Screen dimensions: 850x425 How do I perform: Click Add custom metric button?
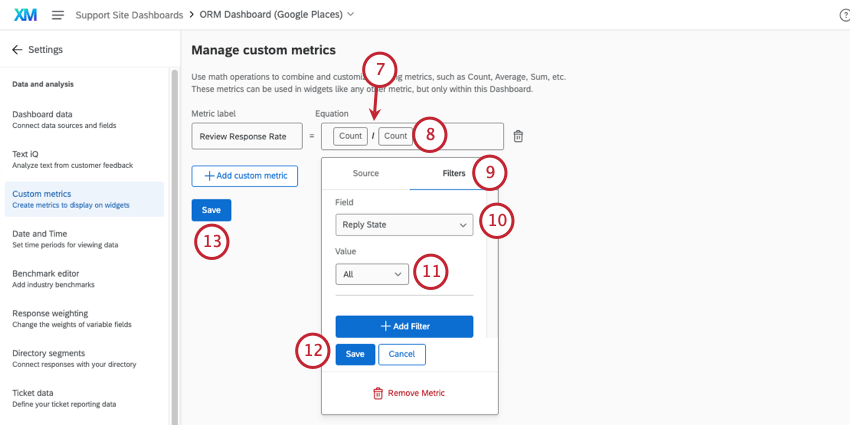245,176
